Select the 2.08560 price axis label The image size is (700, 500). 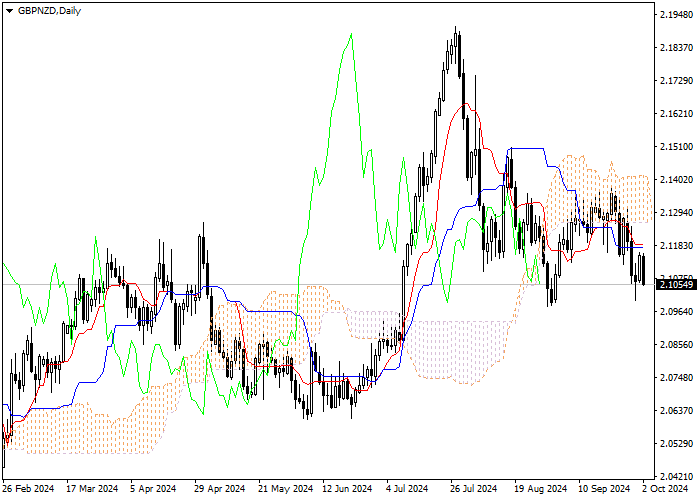tap(676, 345)
